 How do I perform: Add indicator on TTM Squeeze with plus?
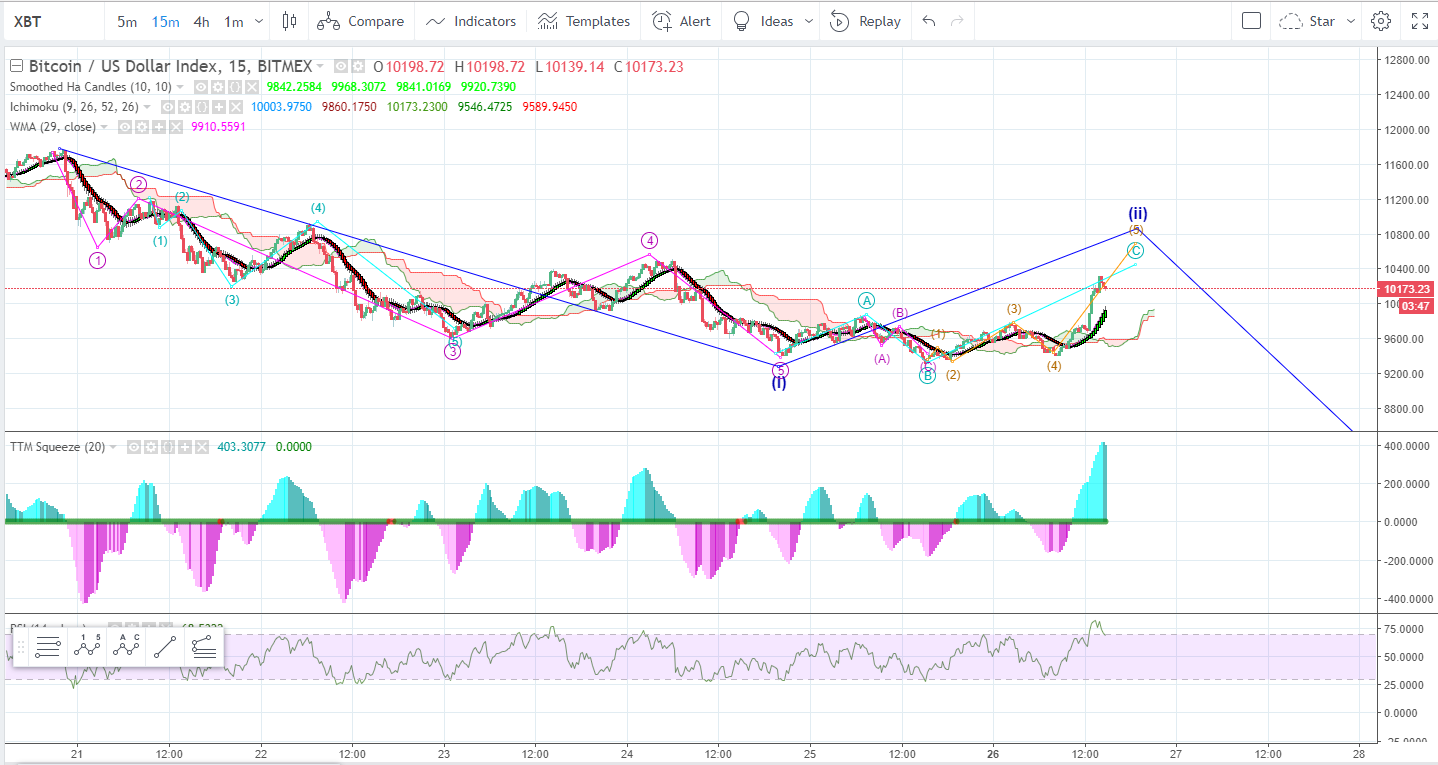(185, 447)
